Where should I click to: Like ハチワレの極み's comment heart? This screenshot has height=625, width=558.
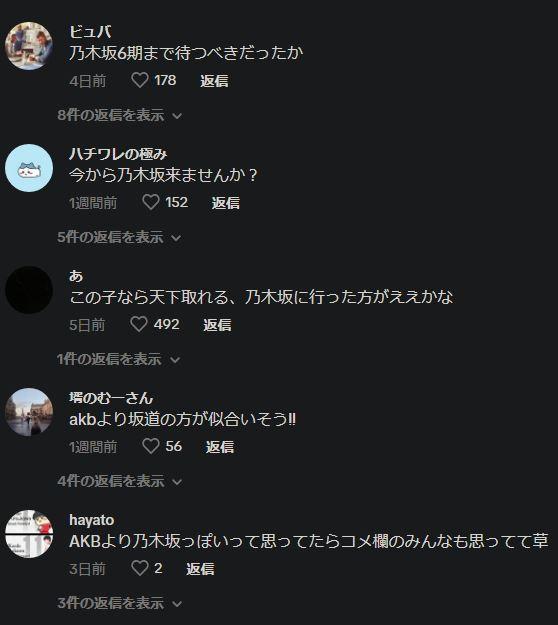pos(151,202)
